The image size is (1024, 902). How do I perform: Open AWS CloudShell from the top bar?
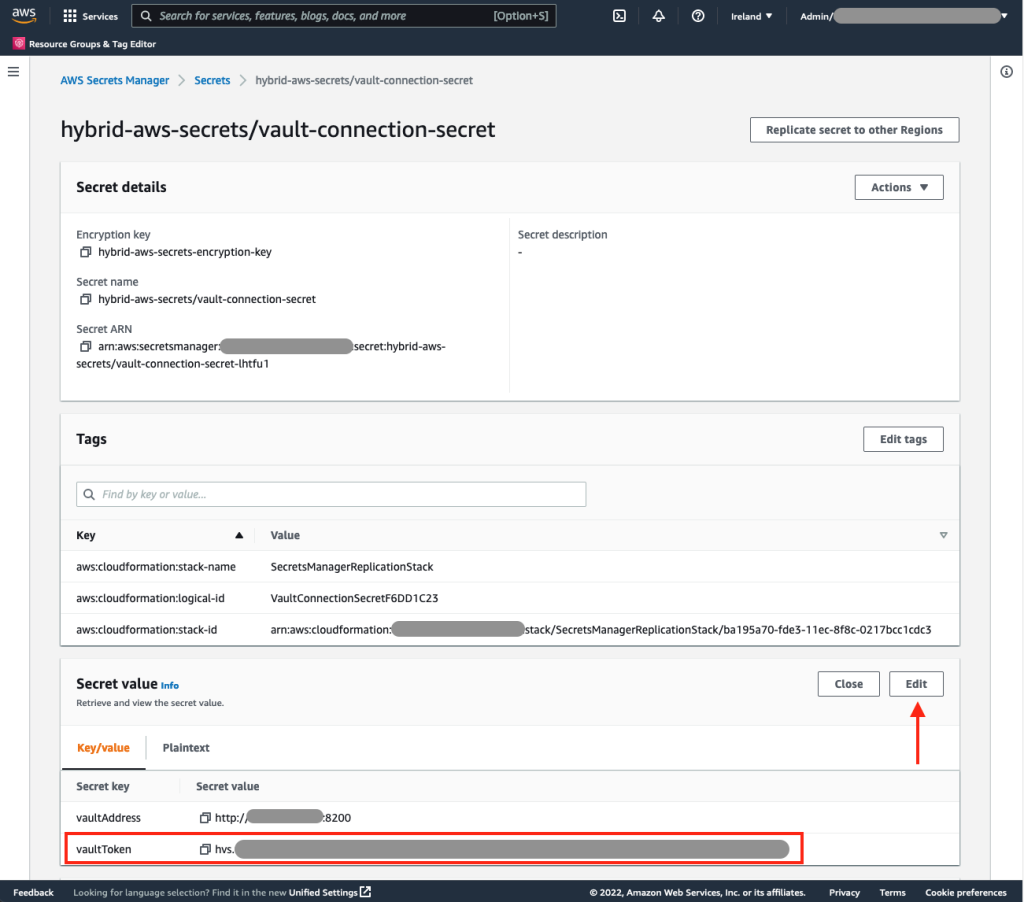tap(618, 16)
